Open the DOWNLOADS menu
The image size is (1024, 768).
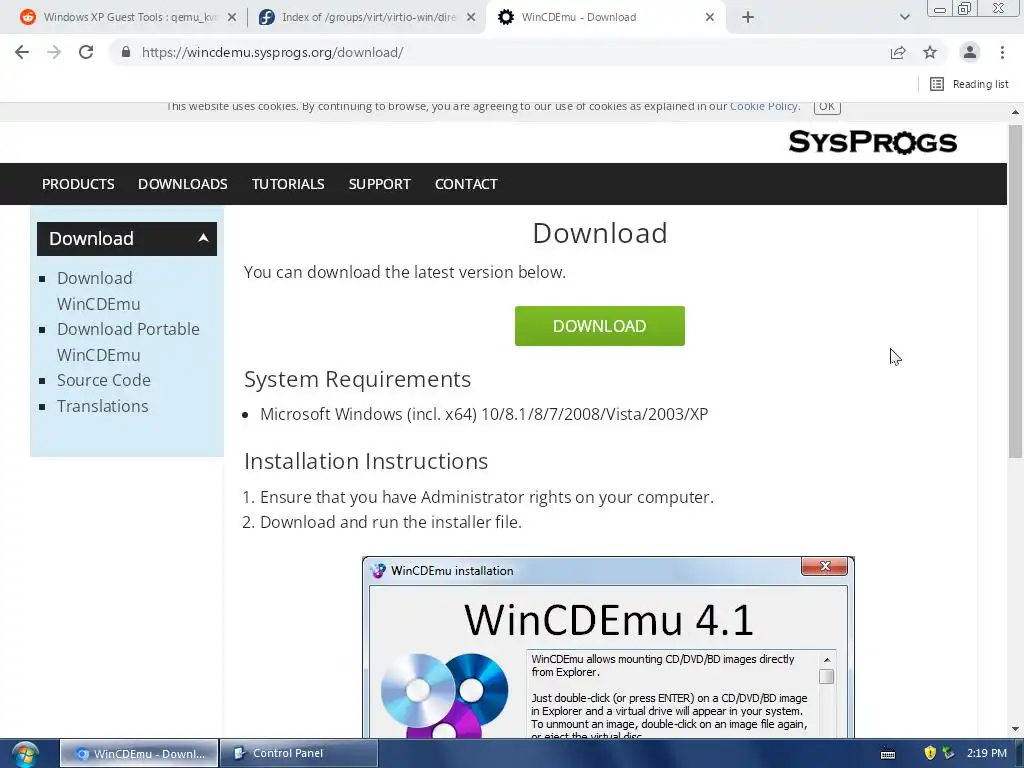(183, 184)
